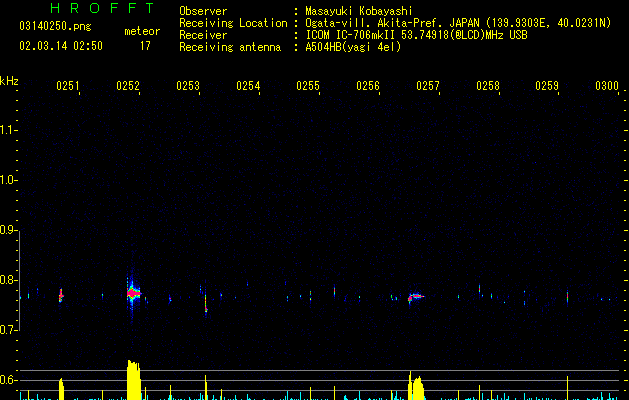The image size is (629, 400).
Task: Click the 0256 time marker
Action: pos(368,86)
